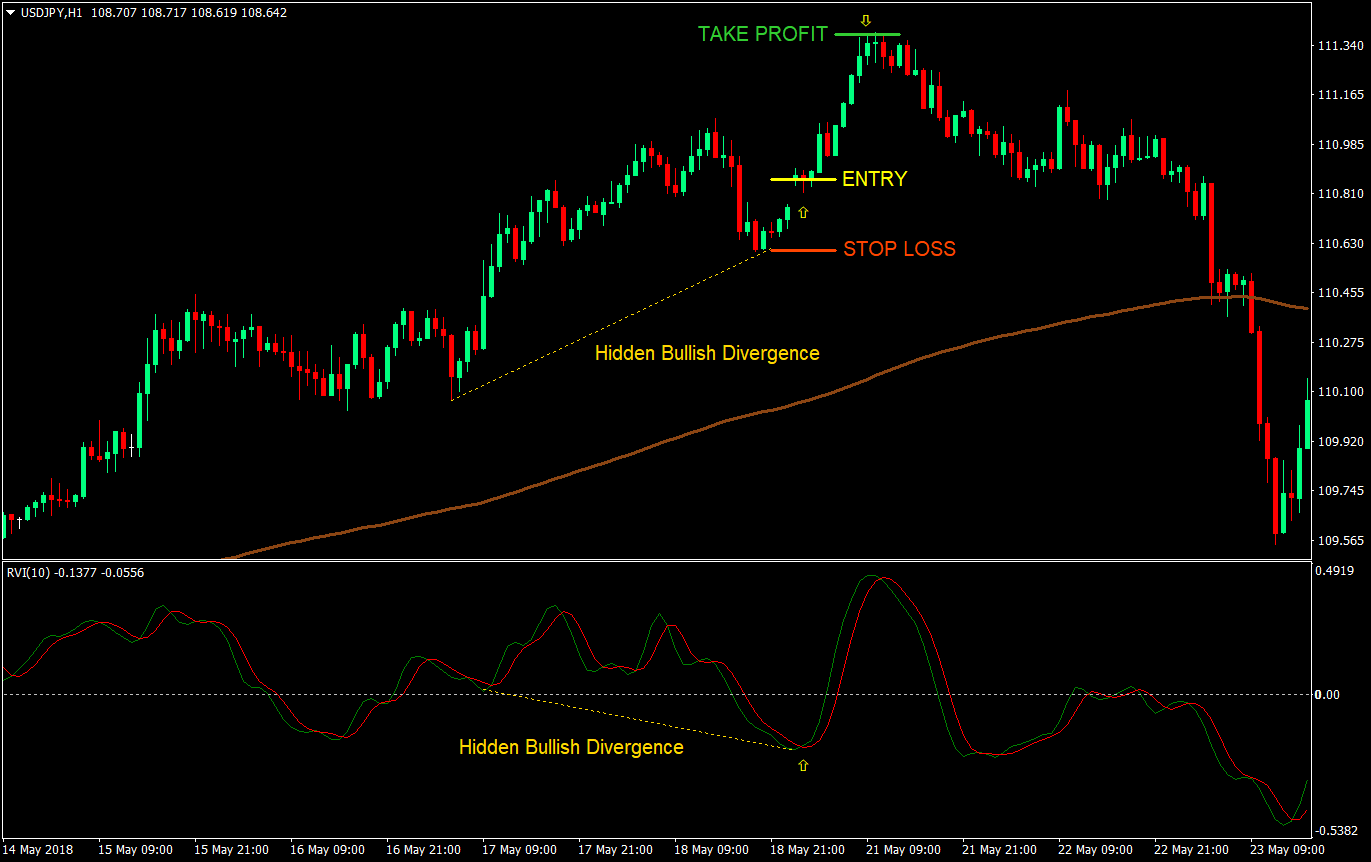Click the STOP LOSS text label
The image size is (1371, 862).
[x=898, y=248]
